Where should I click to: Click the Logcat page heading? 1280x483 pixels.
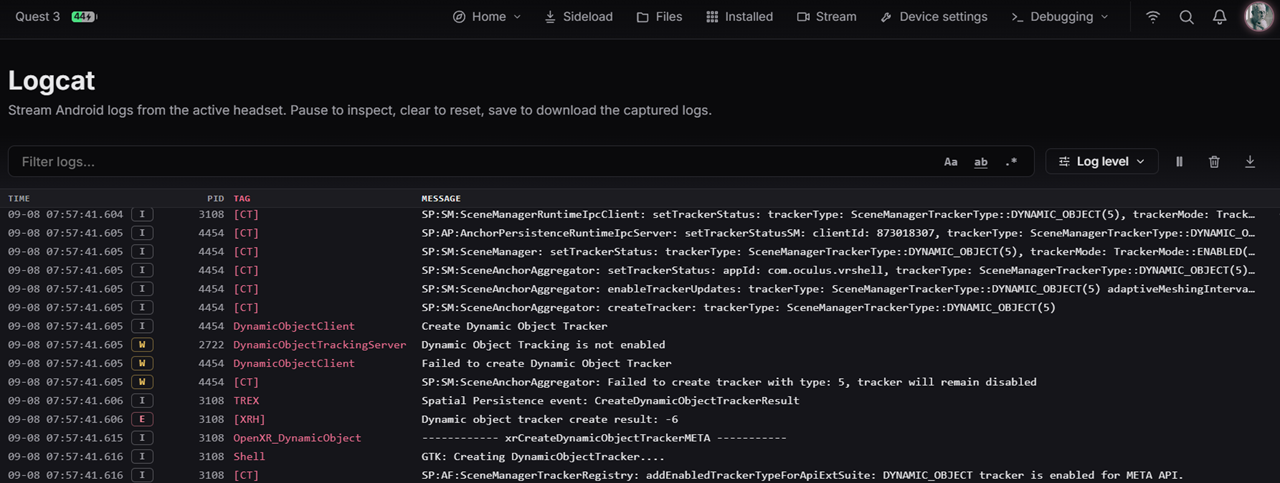51,81
